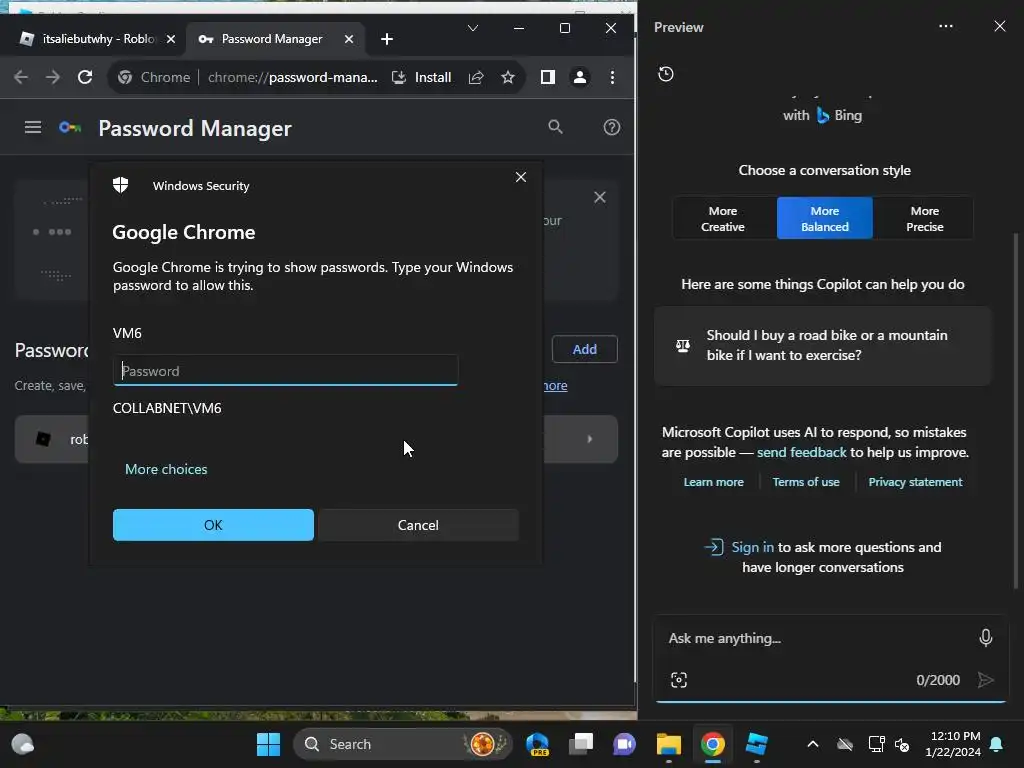Open Terms of use link
Viewport: 1024px width, 768px height.
click(x=806, y=482)
